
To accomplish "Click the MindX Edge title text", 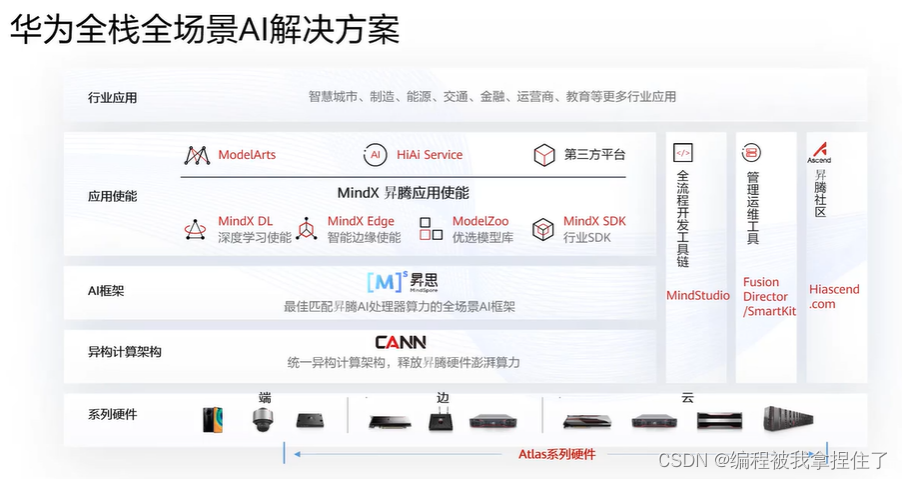I will (x=361, y=221).
